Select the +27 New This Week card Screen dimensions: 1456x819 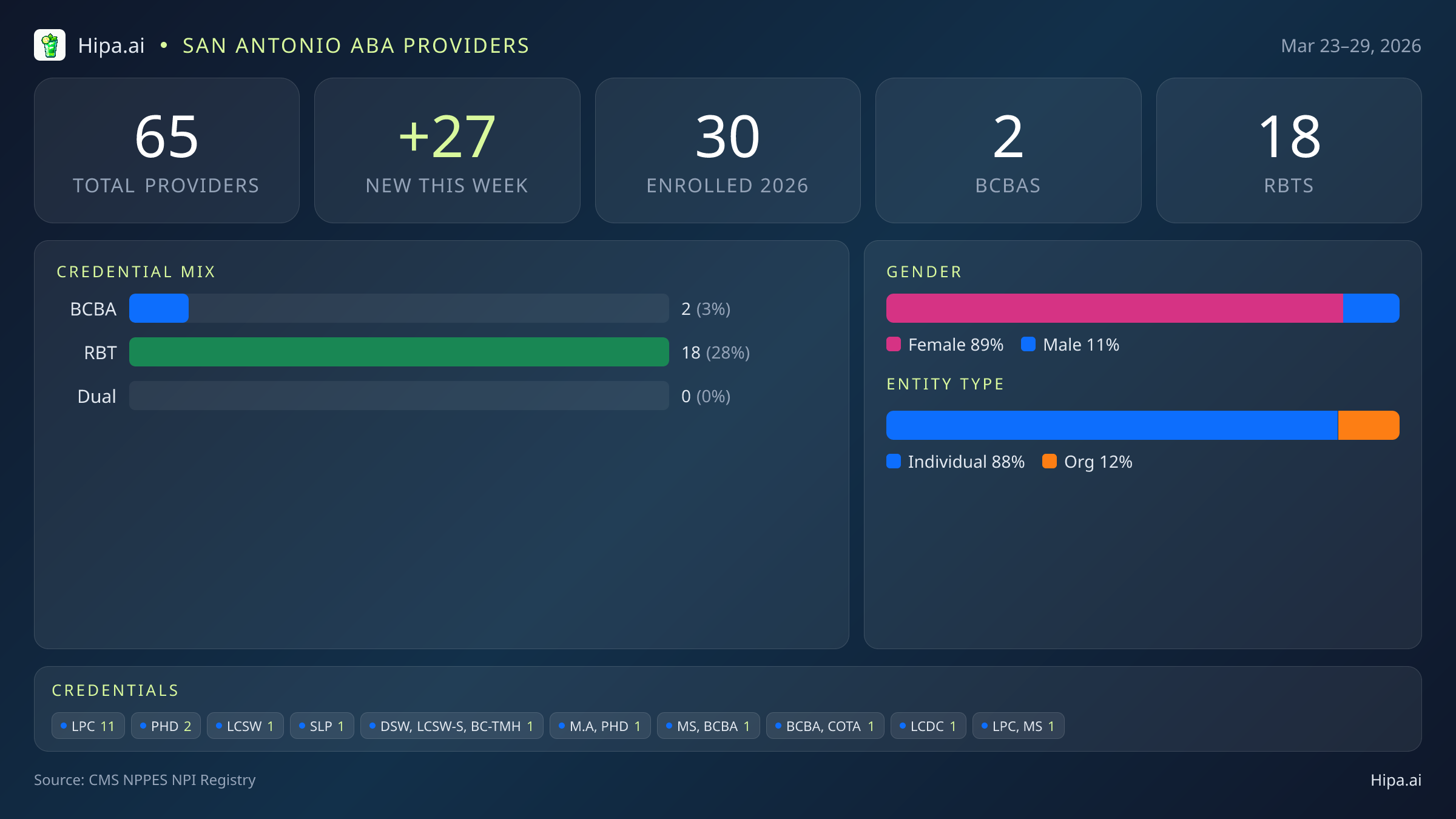447,150
